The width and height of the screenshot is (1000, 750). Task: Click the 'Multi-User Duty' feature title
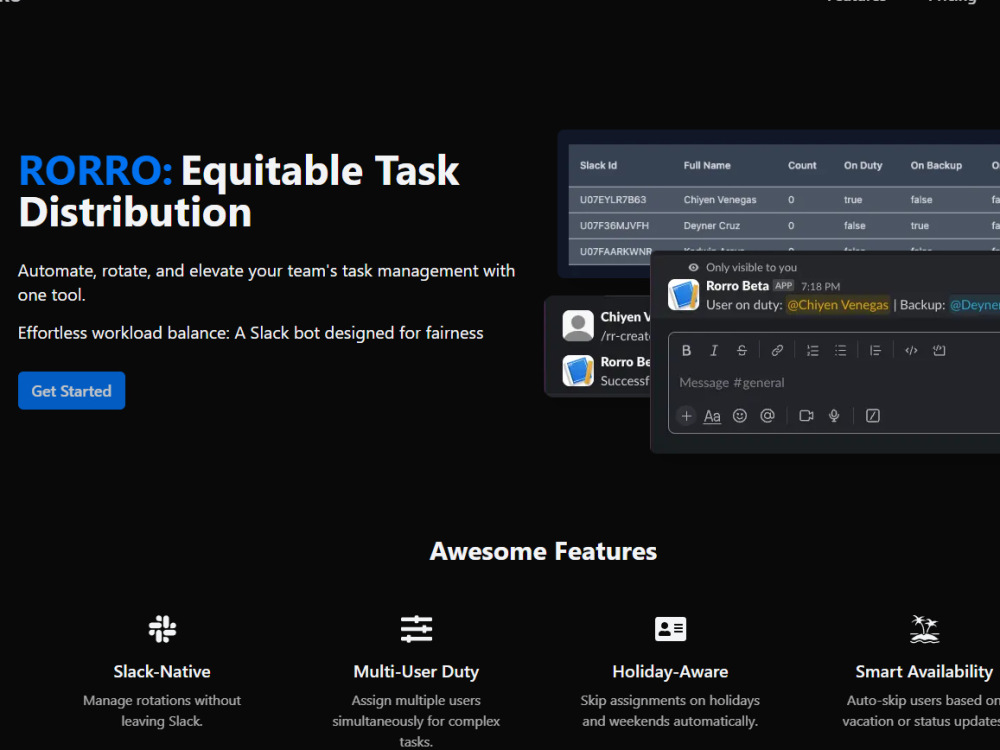coord(416,672)
